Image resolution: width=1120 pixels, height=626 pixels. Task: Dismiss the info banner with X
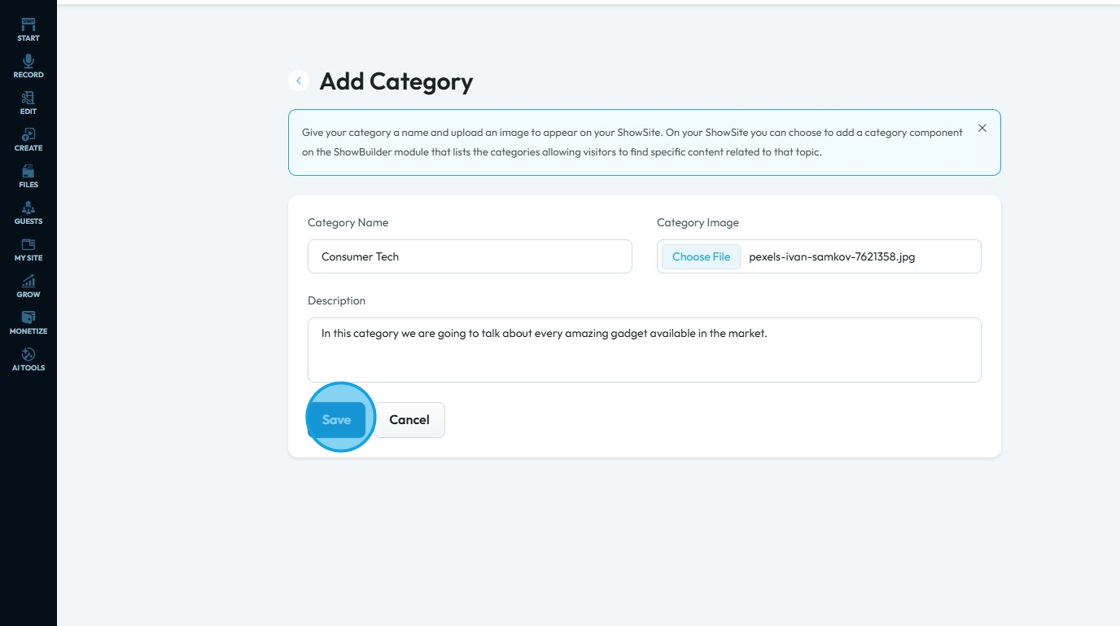point(982,128)
